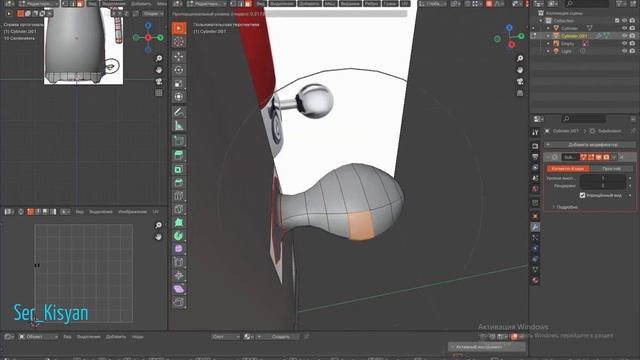Viewport: 640px width, 360px height.
Task: Select the Edge Slide tool
Action: (x=179, y=262)
